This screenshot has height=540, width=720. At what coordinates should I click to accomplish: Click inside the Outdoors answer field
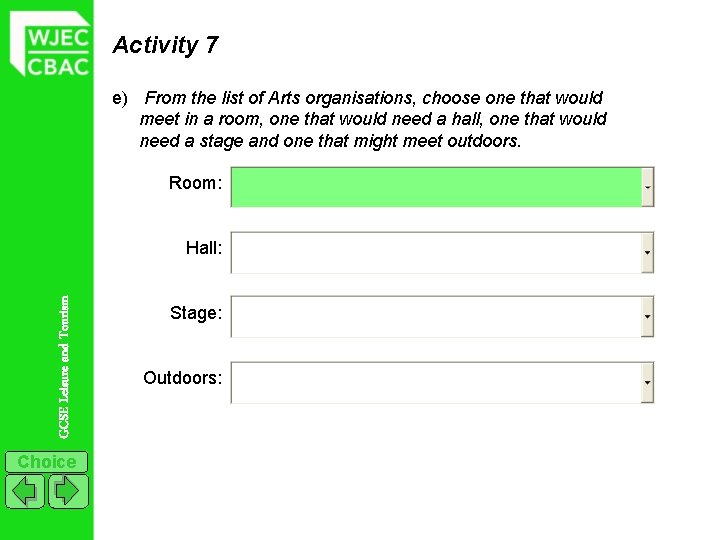point(436,382)
